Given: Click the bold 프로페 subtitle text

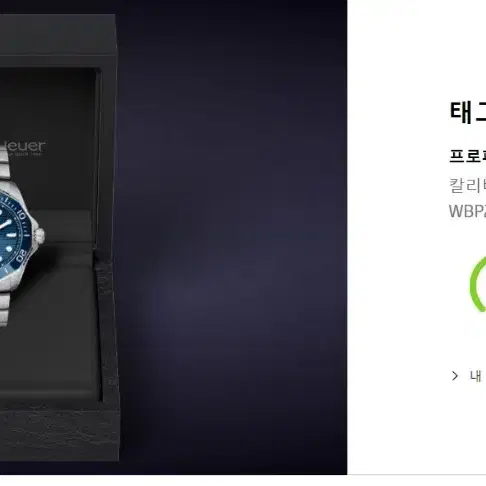Looking at the screenshot, I should pos(467,156).
